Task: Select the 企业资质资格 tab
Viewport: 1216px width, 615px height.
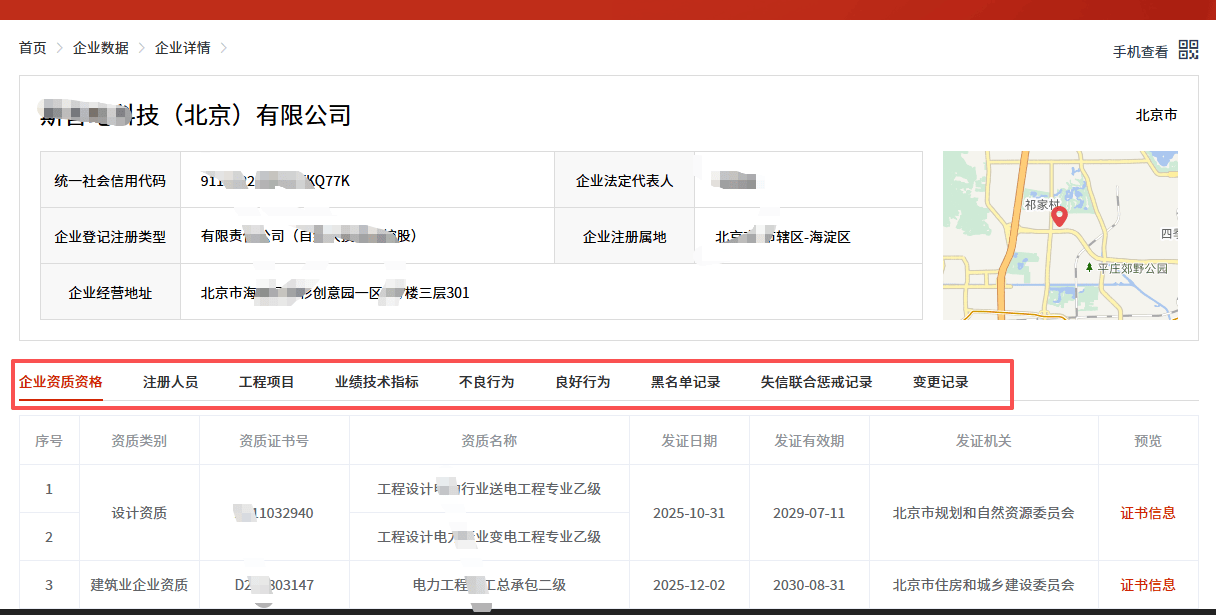Action: tap(61, 382)
